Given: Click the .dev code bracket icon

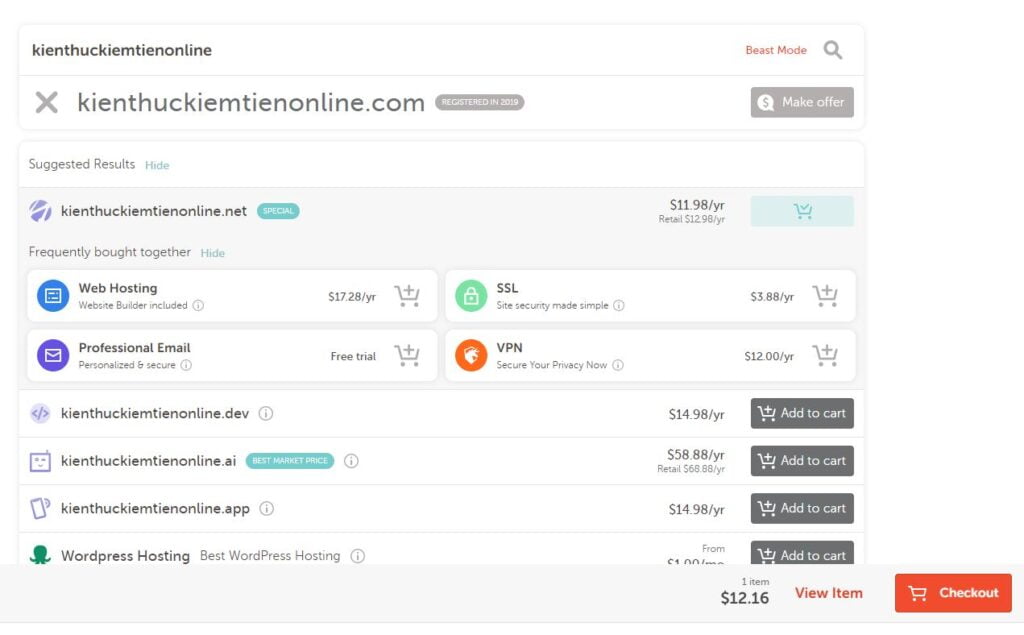Looking at the screenshot, I should 40,414.
